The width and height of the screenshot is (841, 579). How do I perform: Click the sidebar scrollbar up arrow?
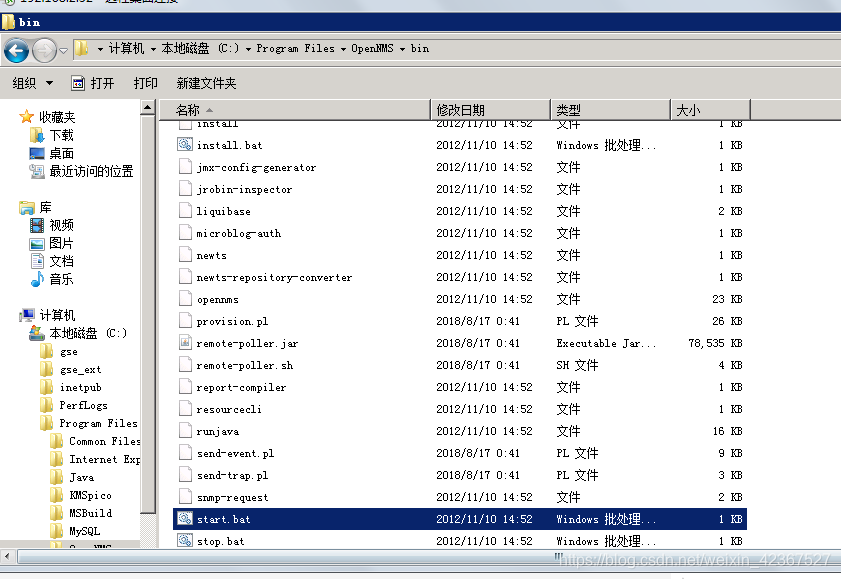click(147, 108)
